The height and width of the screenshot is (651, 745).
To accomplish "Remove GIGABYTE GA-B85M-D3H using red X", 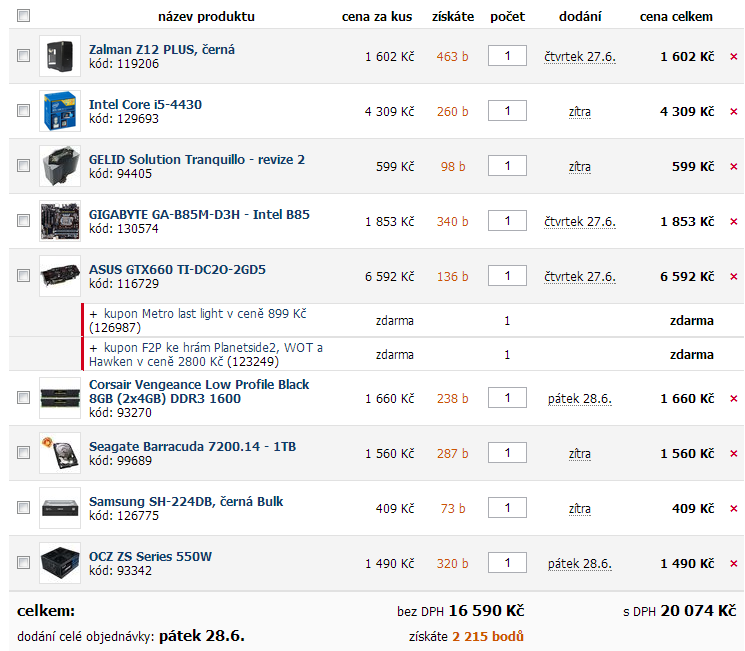I will pos(734,221).
